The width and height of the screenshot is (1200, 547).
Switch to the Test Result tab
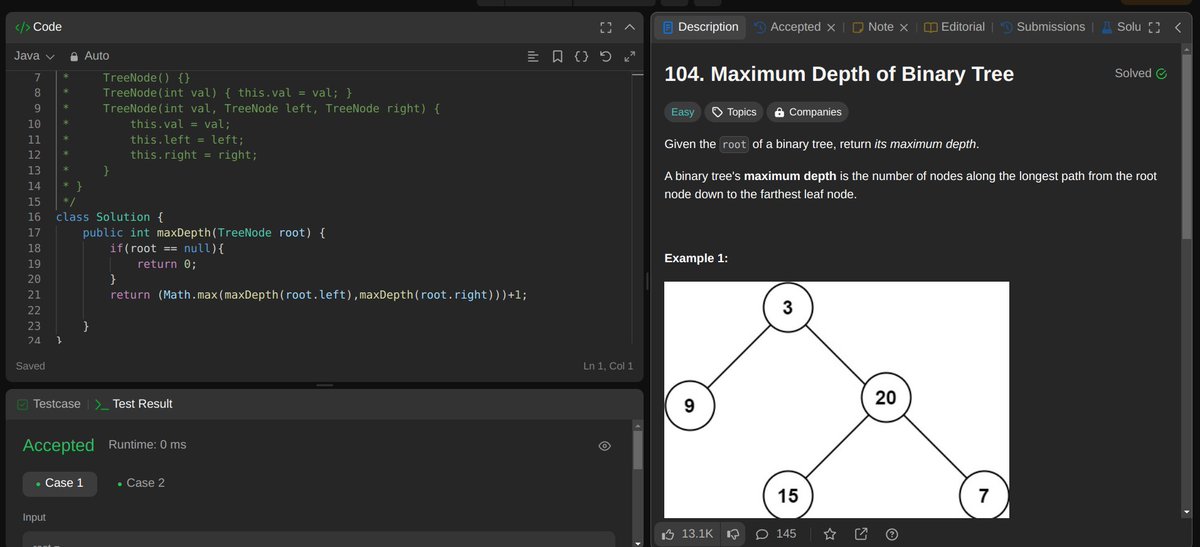coord(133,404)
